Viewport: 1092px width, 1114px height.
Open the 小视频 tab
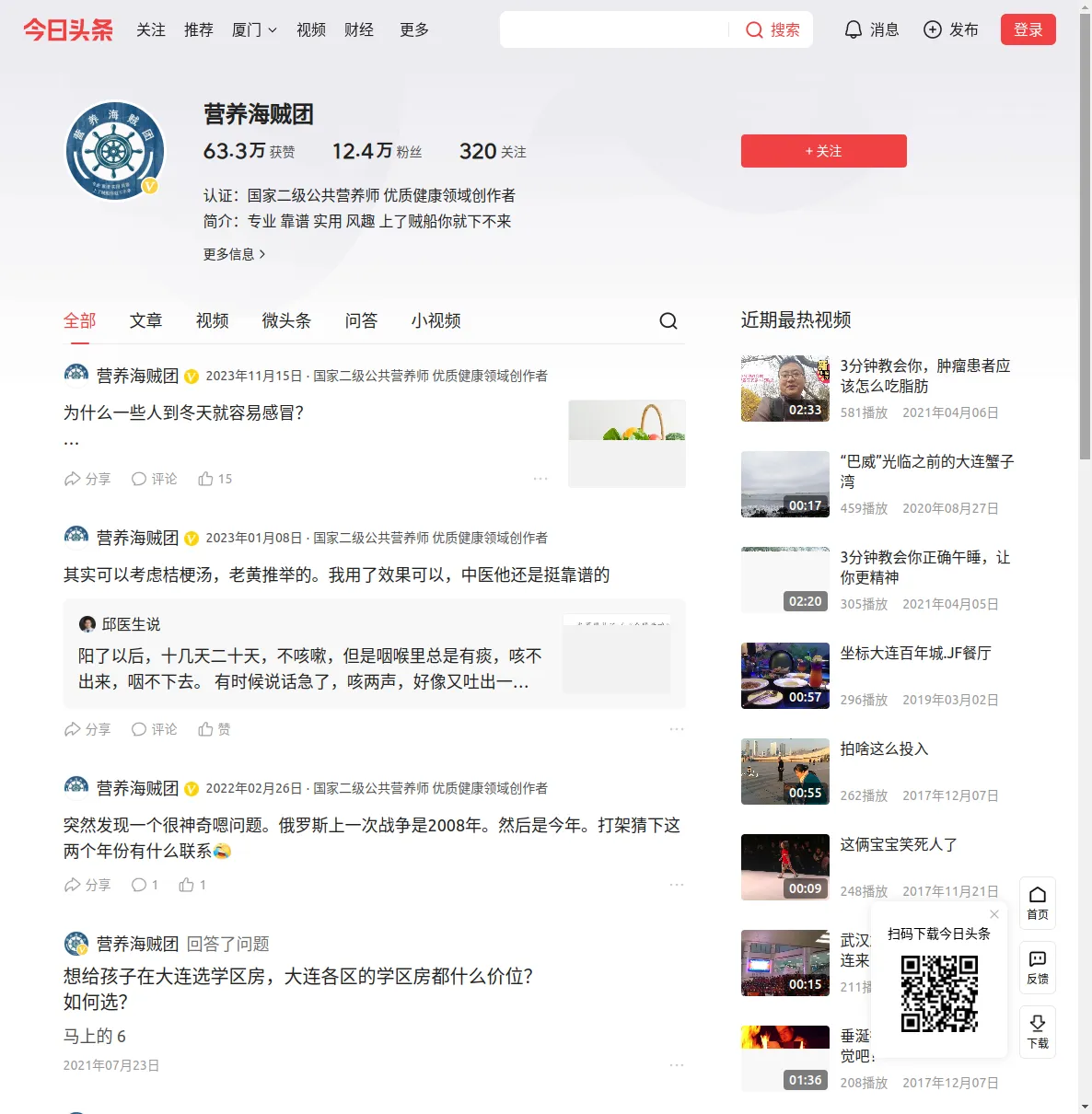[436, 320]
